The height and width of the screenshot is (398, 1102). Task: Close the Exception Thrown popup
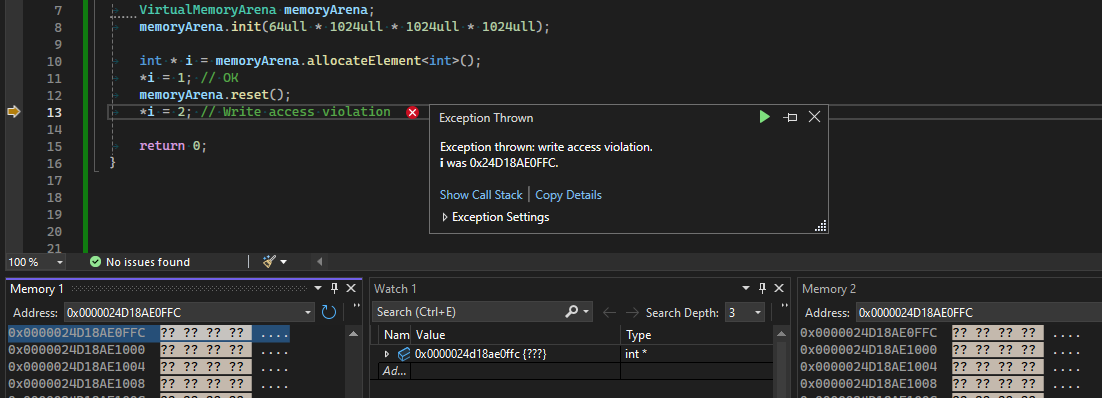[x=814, y=117]
